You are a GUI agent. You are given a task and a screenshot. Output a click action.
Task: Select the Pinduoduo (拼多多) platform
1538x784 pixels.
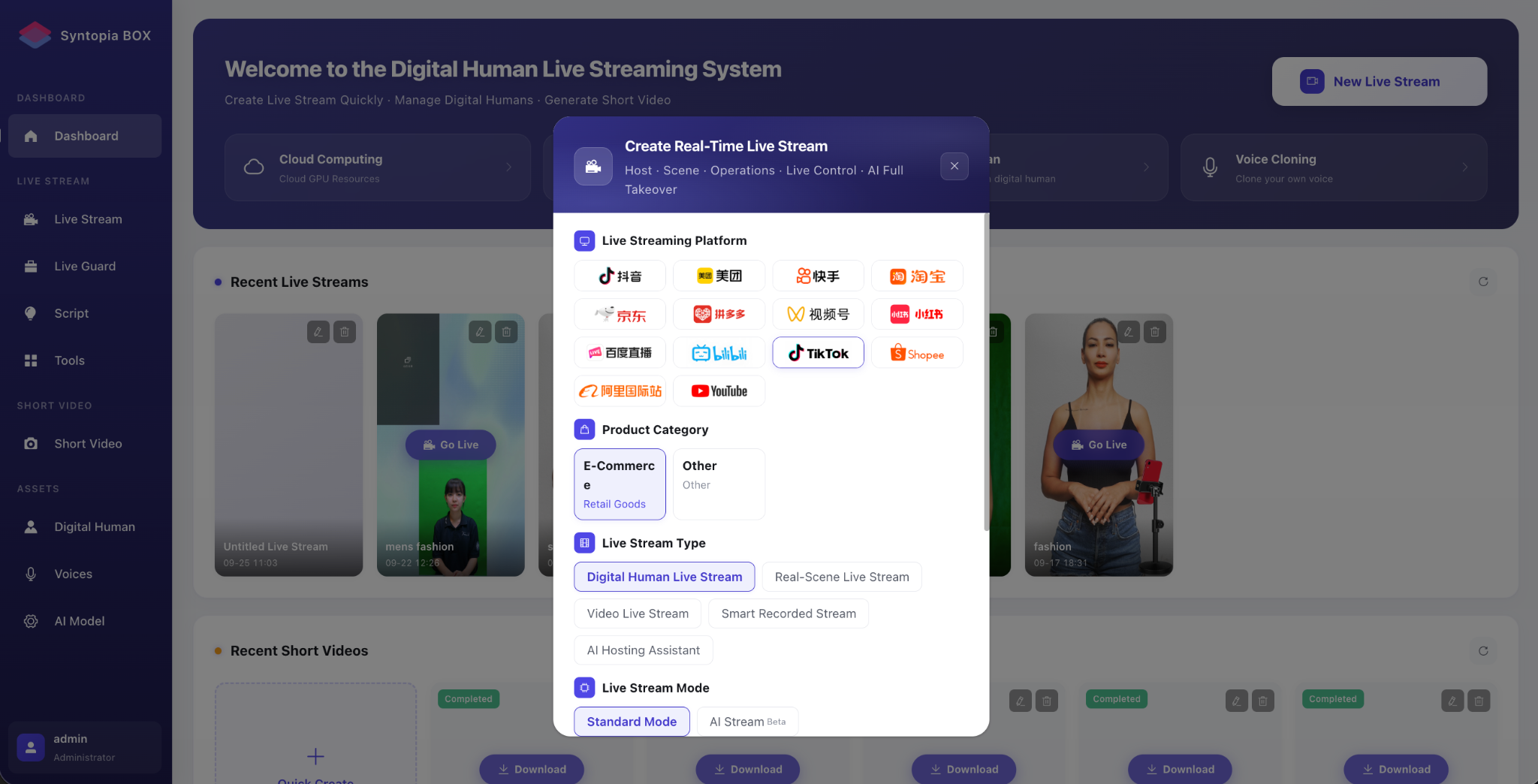click(x=719, y=315)
